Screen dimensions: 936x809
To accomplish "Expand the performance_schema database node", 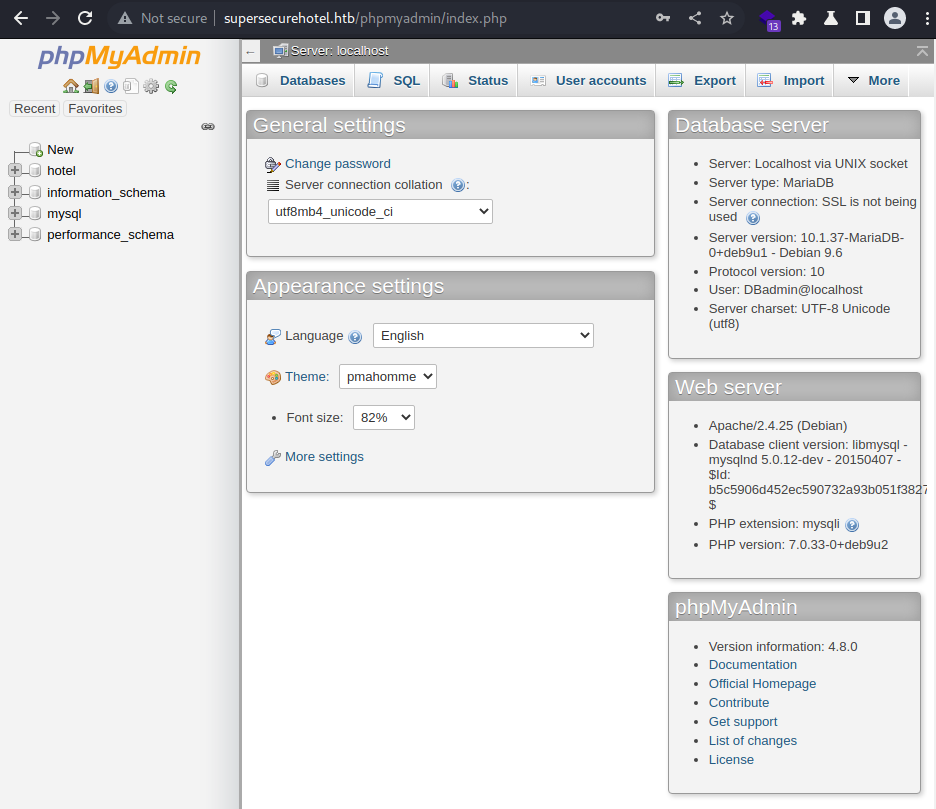I will coord(15,233).
